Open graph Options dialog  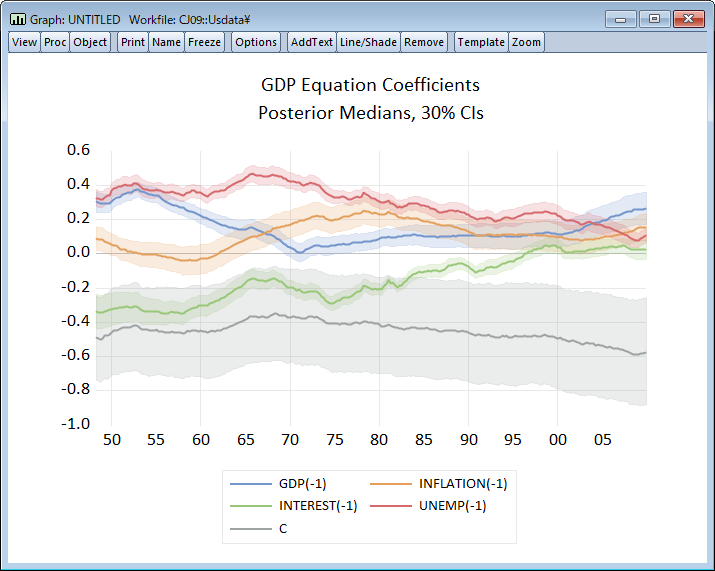[256, 42]
